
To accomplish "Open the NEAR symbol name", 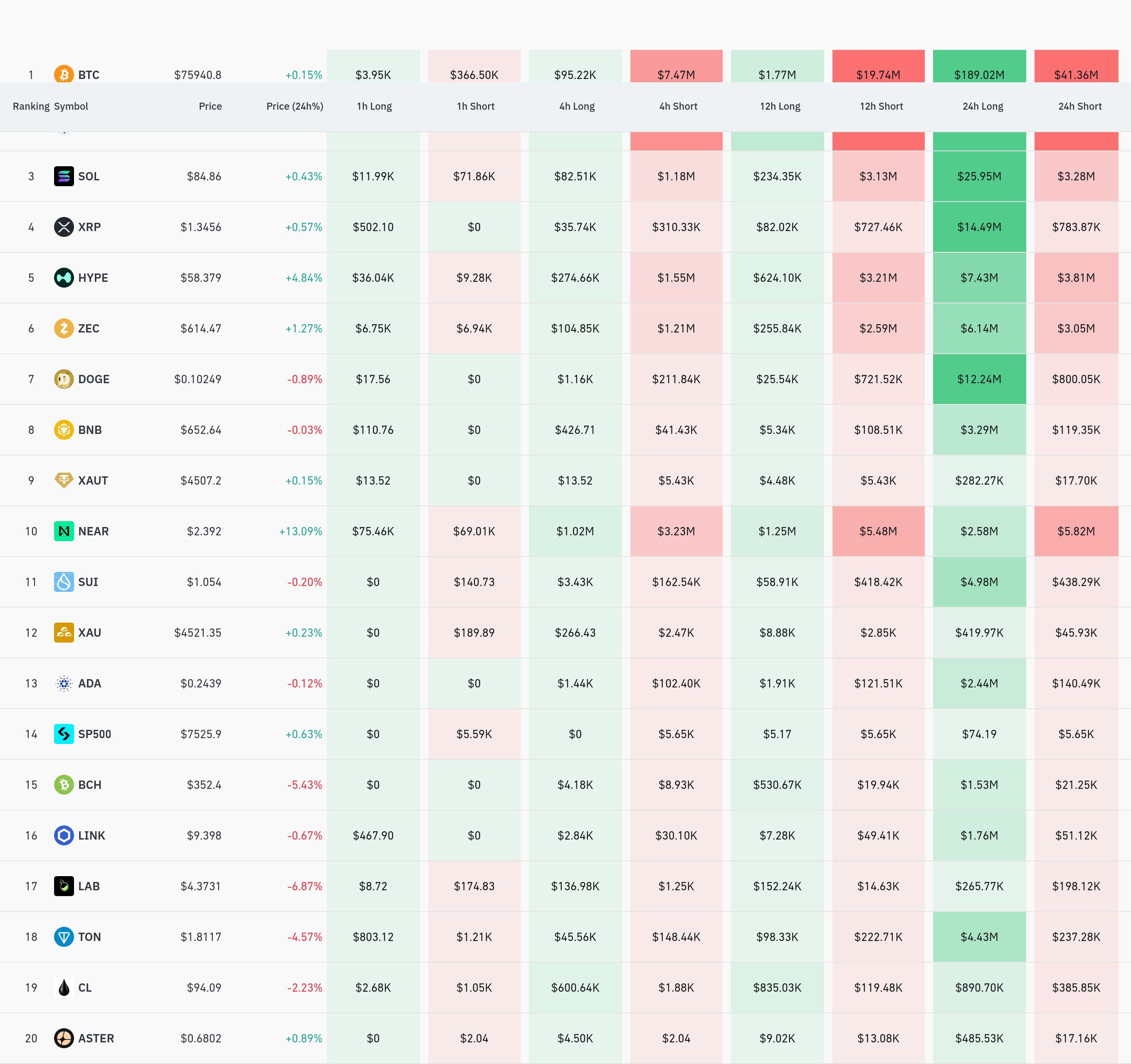I will click(x=93, y=531).
